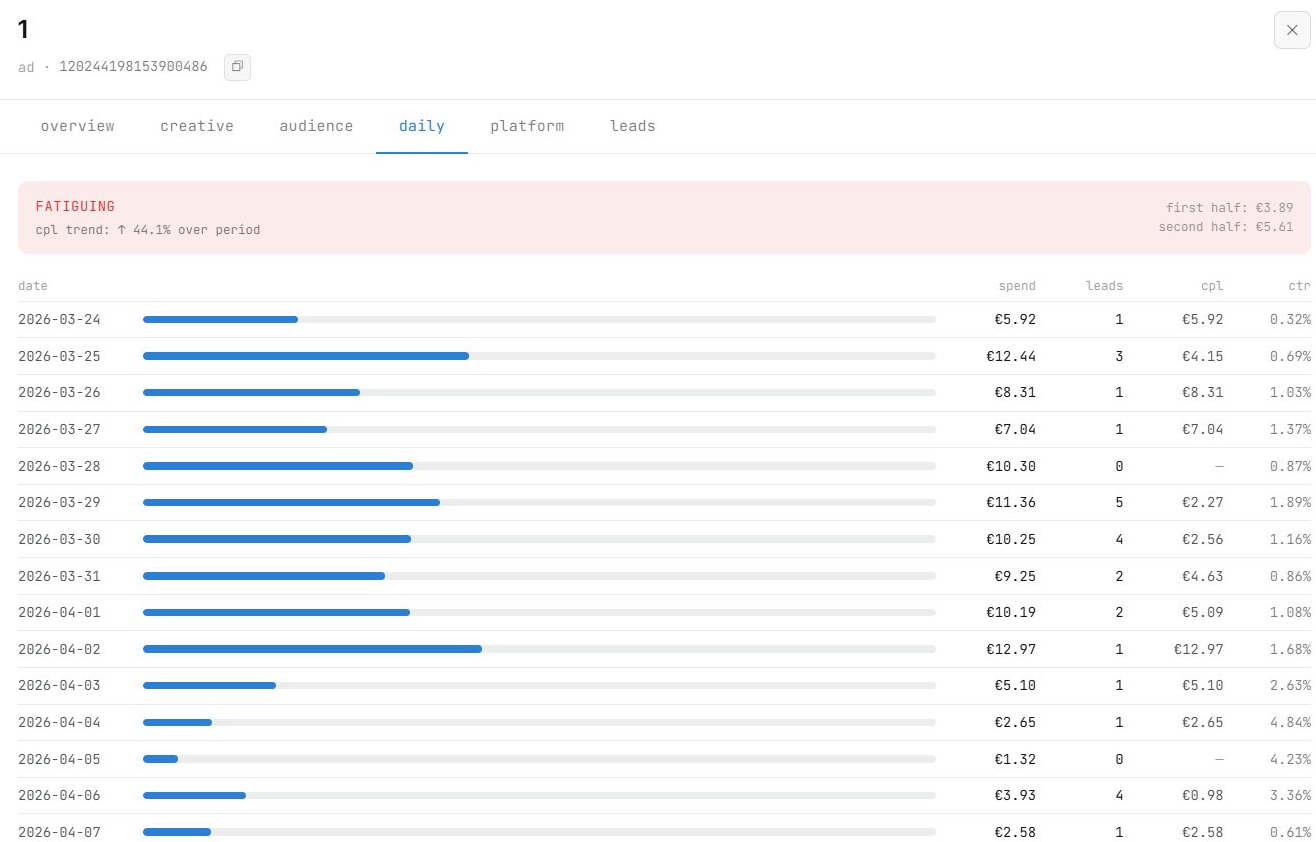
Task: Click the €2.27 cpl value
Action: (1202, 502)
